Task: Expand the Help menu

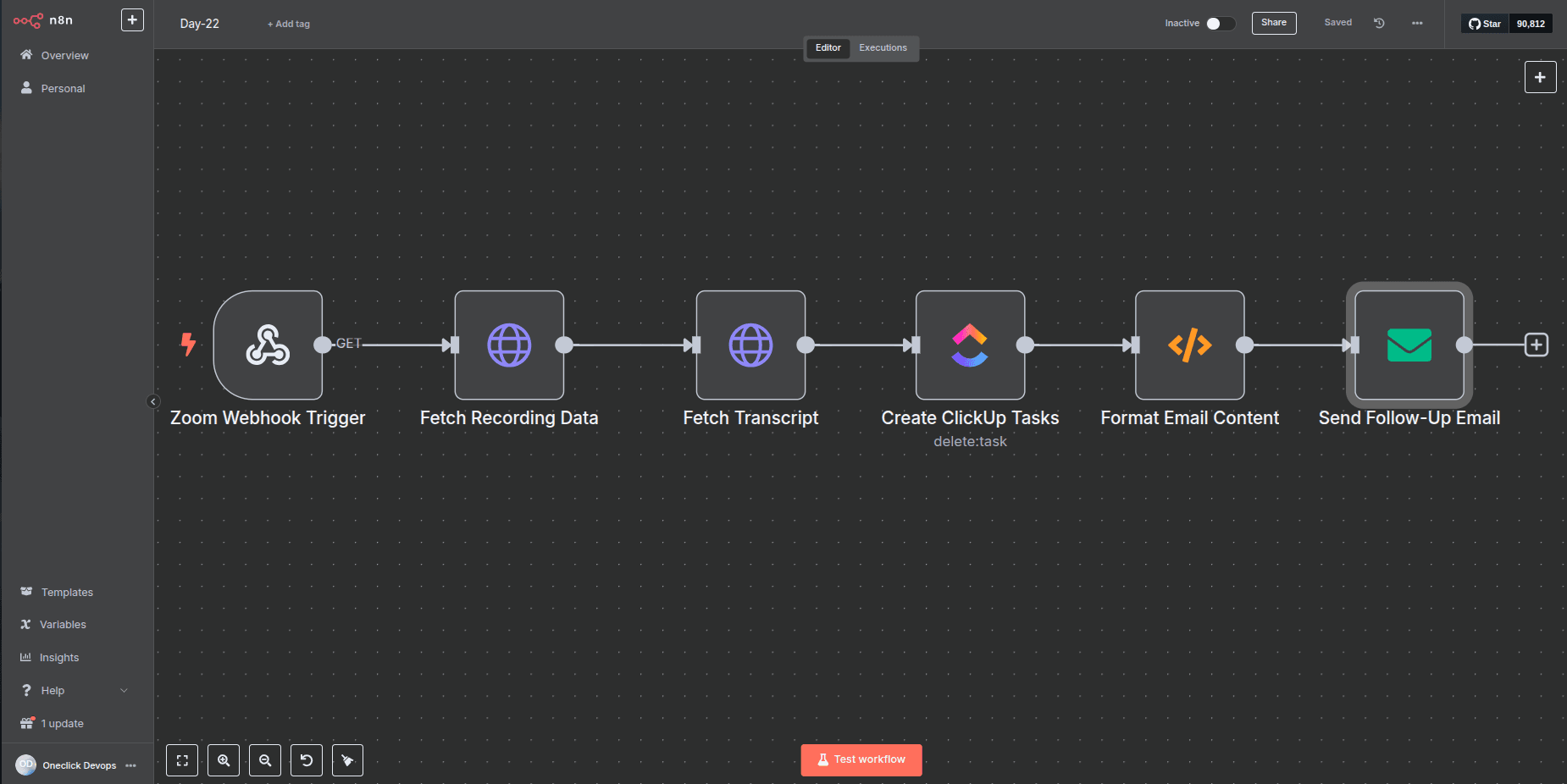Action: [x=75, y=690]
